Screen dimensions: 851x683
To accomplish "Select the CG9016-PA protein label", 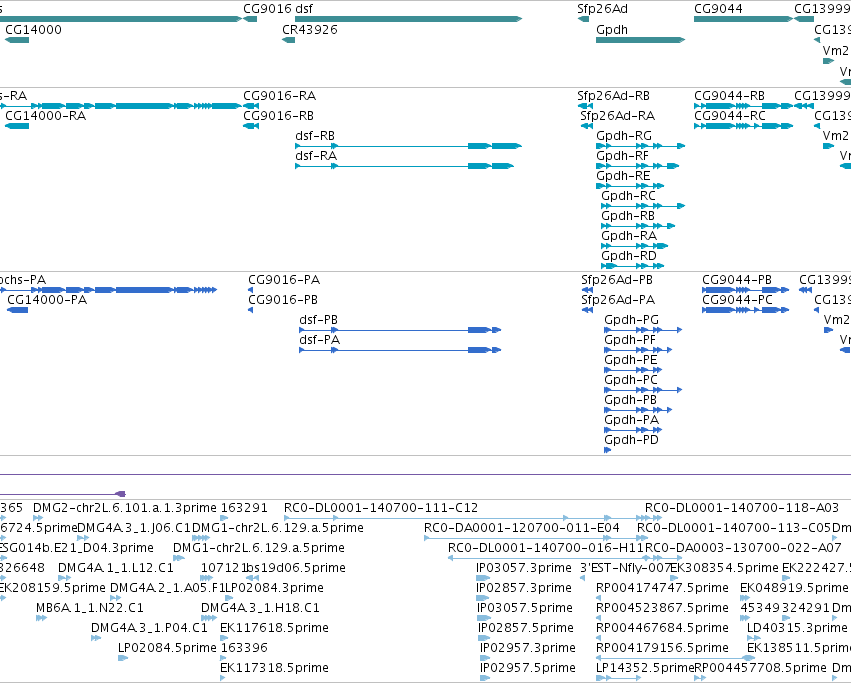I will coord(284,280).
